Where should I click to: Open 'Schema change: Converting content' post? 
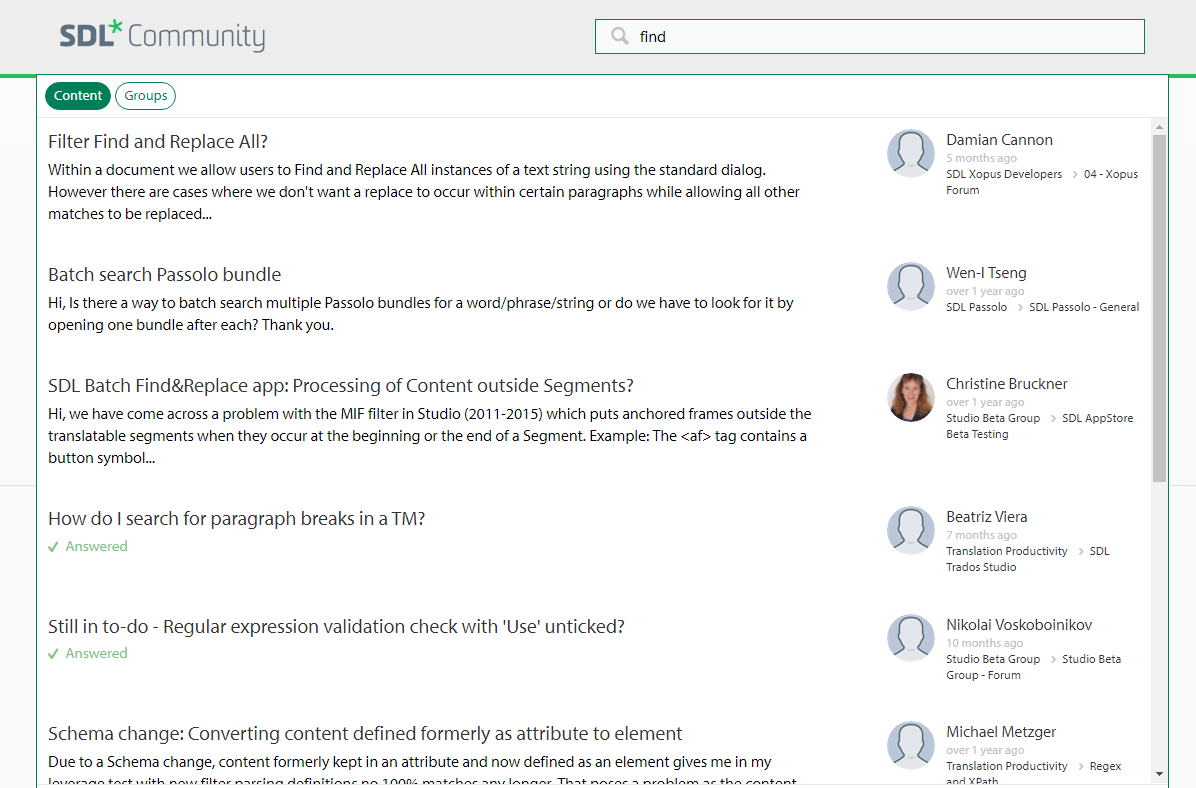365,734
